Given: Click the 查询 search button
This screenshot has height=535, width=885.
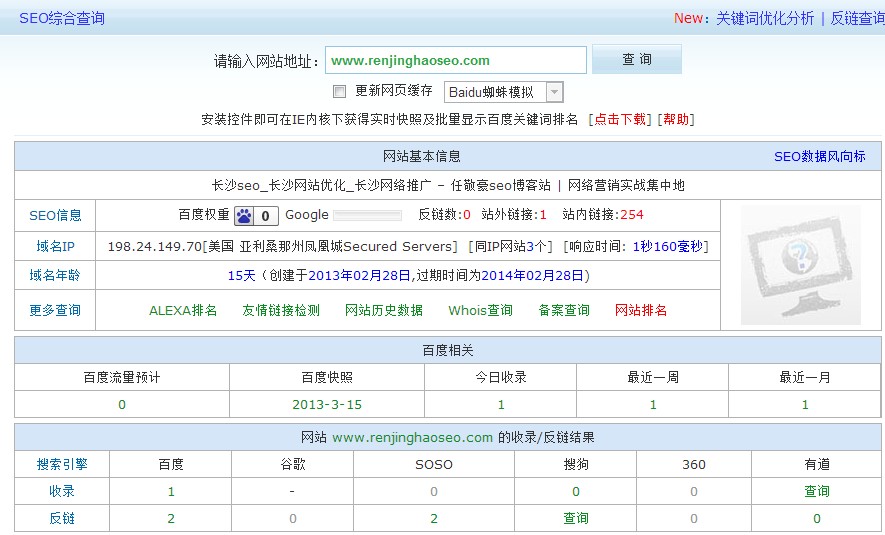Looking at the screenshot, I should tap(636, 60).
